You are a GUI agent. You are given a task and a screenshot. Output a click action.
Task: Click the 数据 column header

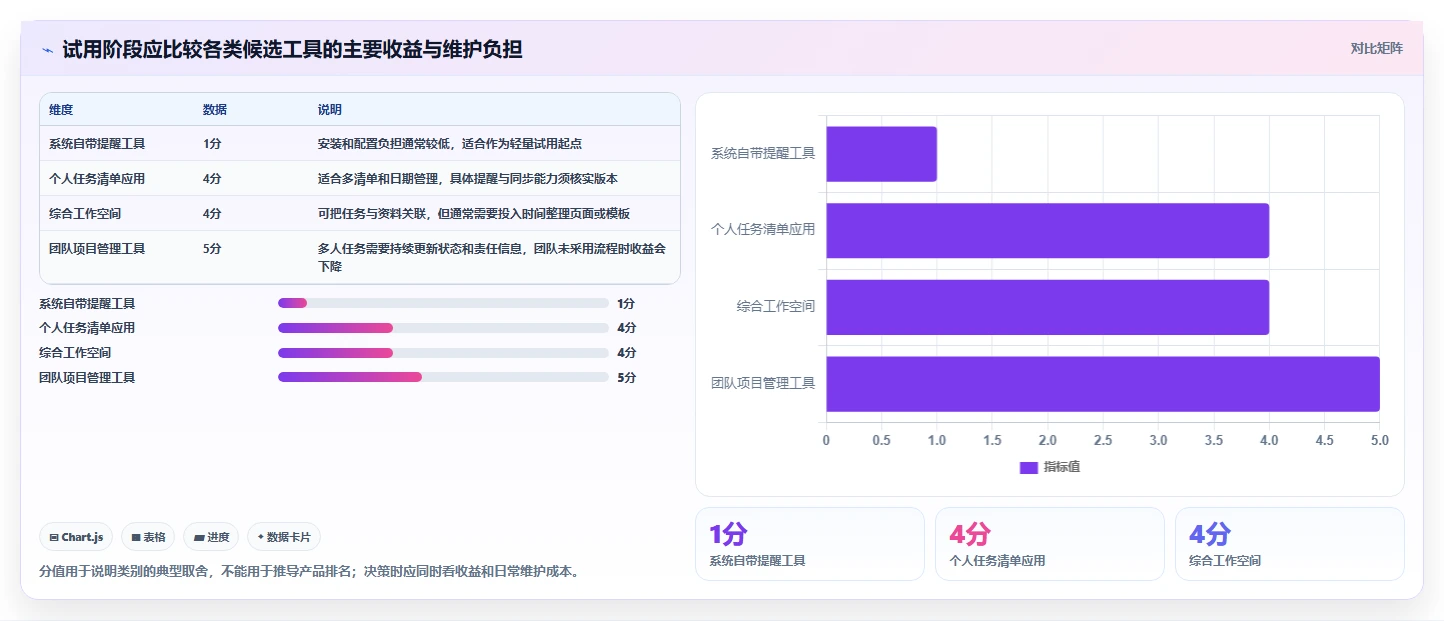pyautogui.click(x=215, y=110)
